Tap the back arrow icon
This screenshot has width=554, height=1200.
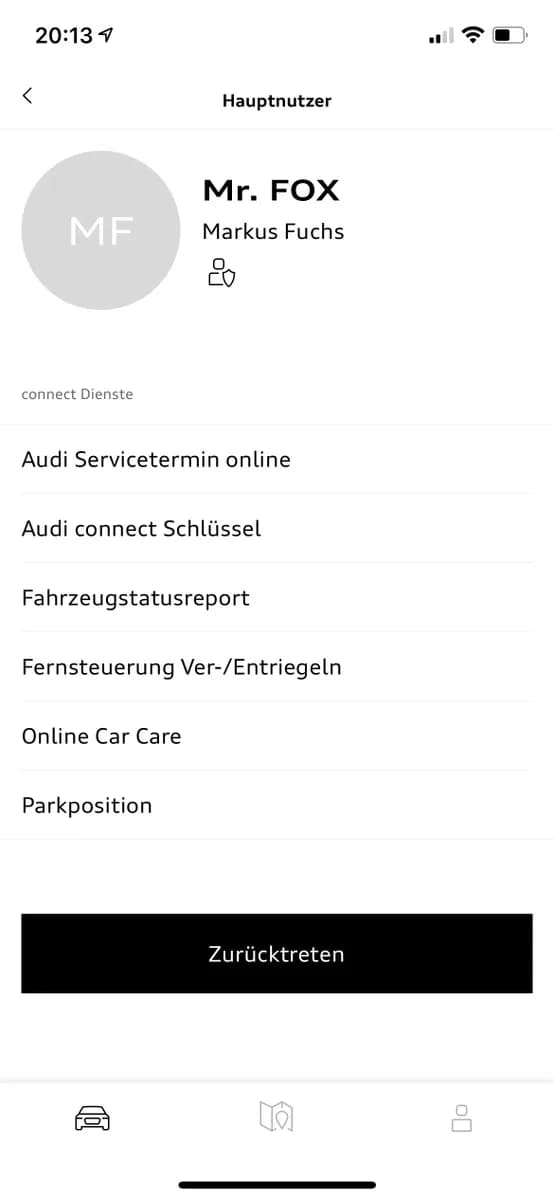[x=27, y=96]
